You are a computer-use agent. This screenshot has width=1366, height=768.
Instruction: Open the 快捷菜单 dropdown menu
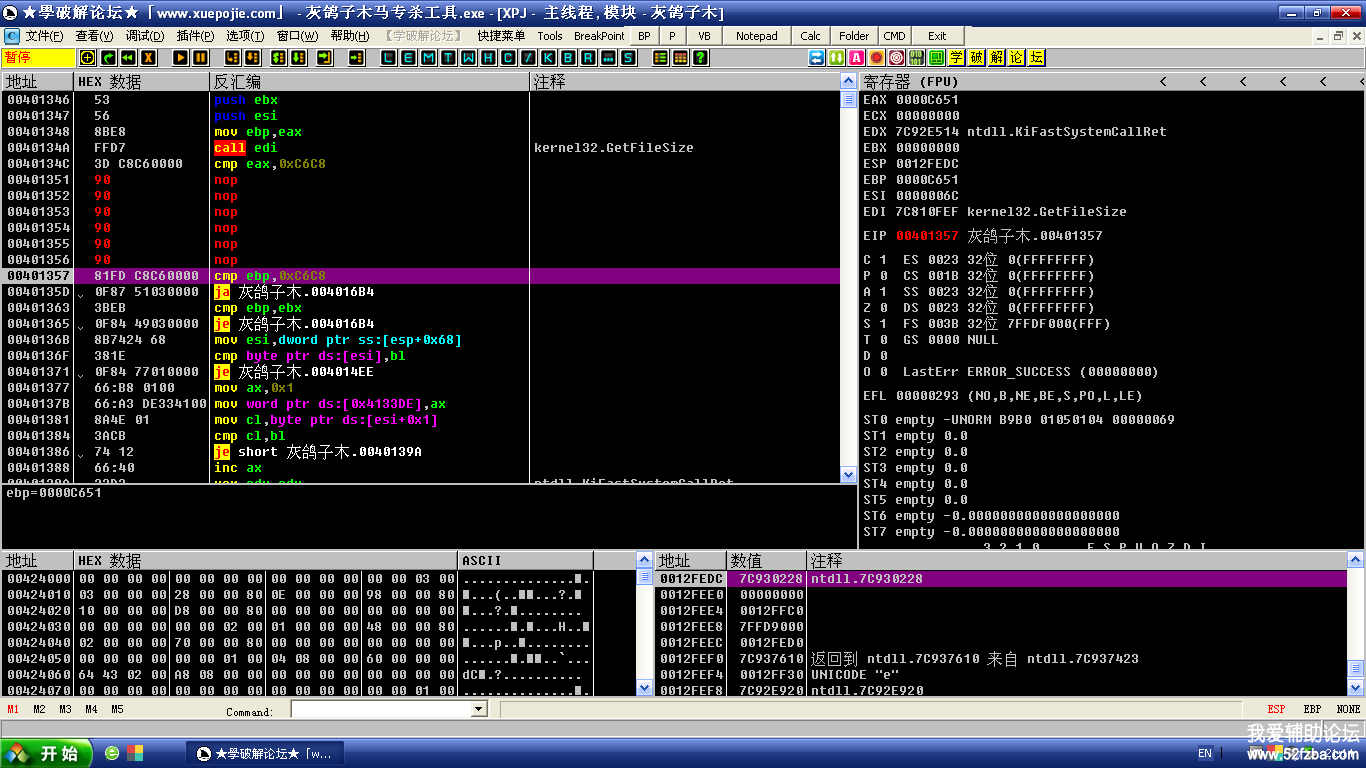pos(500,36)
